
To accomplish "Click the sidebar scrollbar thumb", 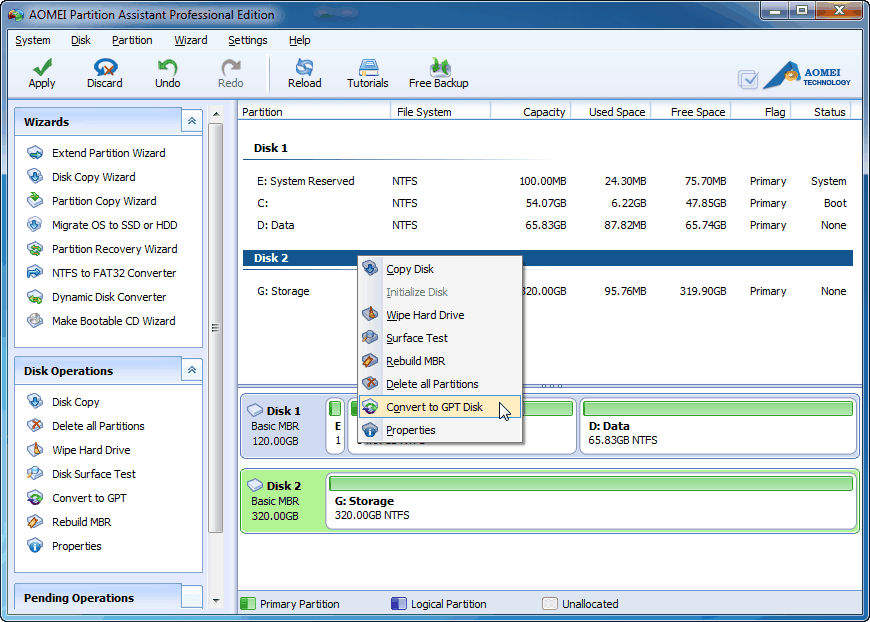I will (216, 328).
